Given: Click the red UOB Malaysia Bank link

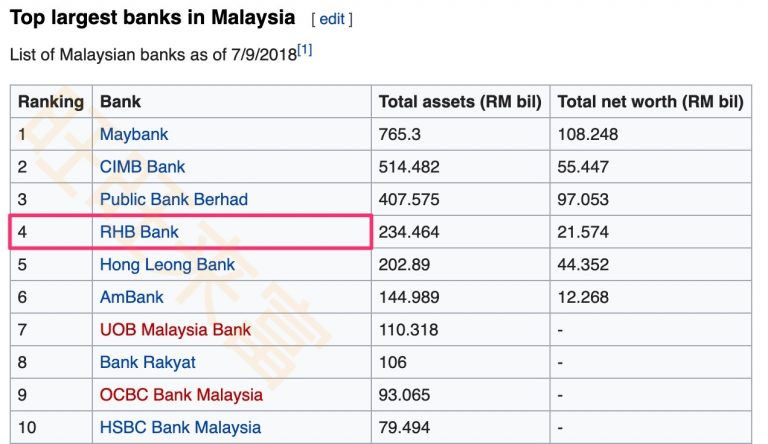Looking at the screenshot, I should (175, 330).
